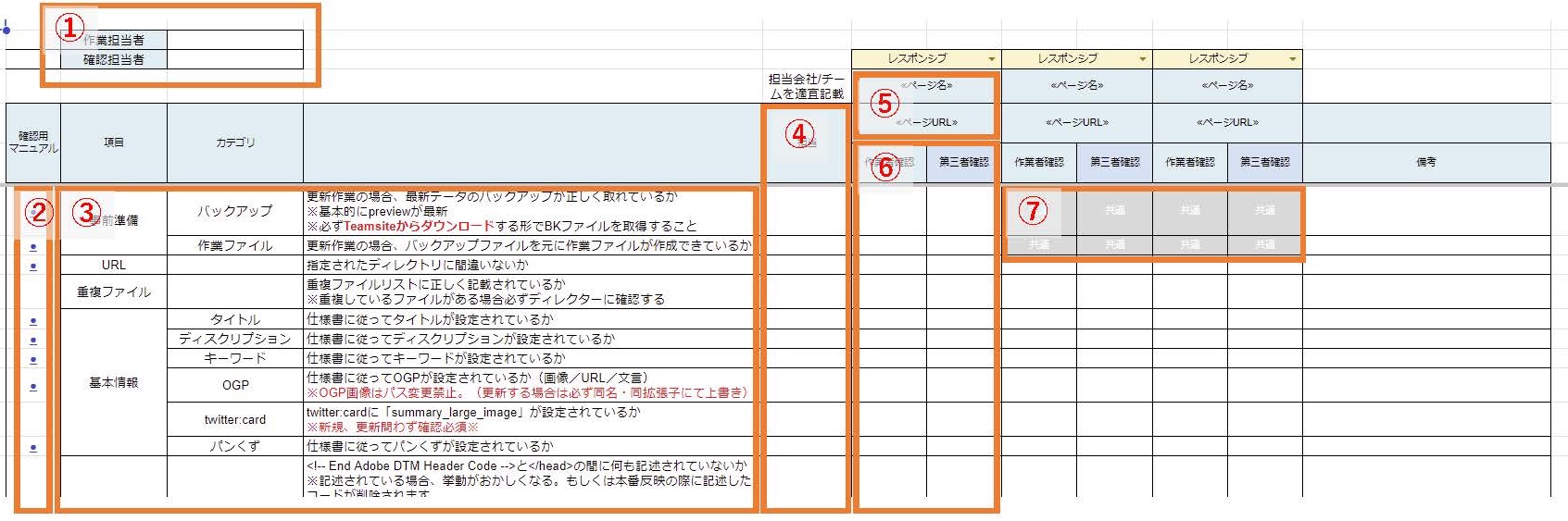Select the ディスクリプション category cell
1568x521 pixels.
click(235, 339)
